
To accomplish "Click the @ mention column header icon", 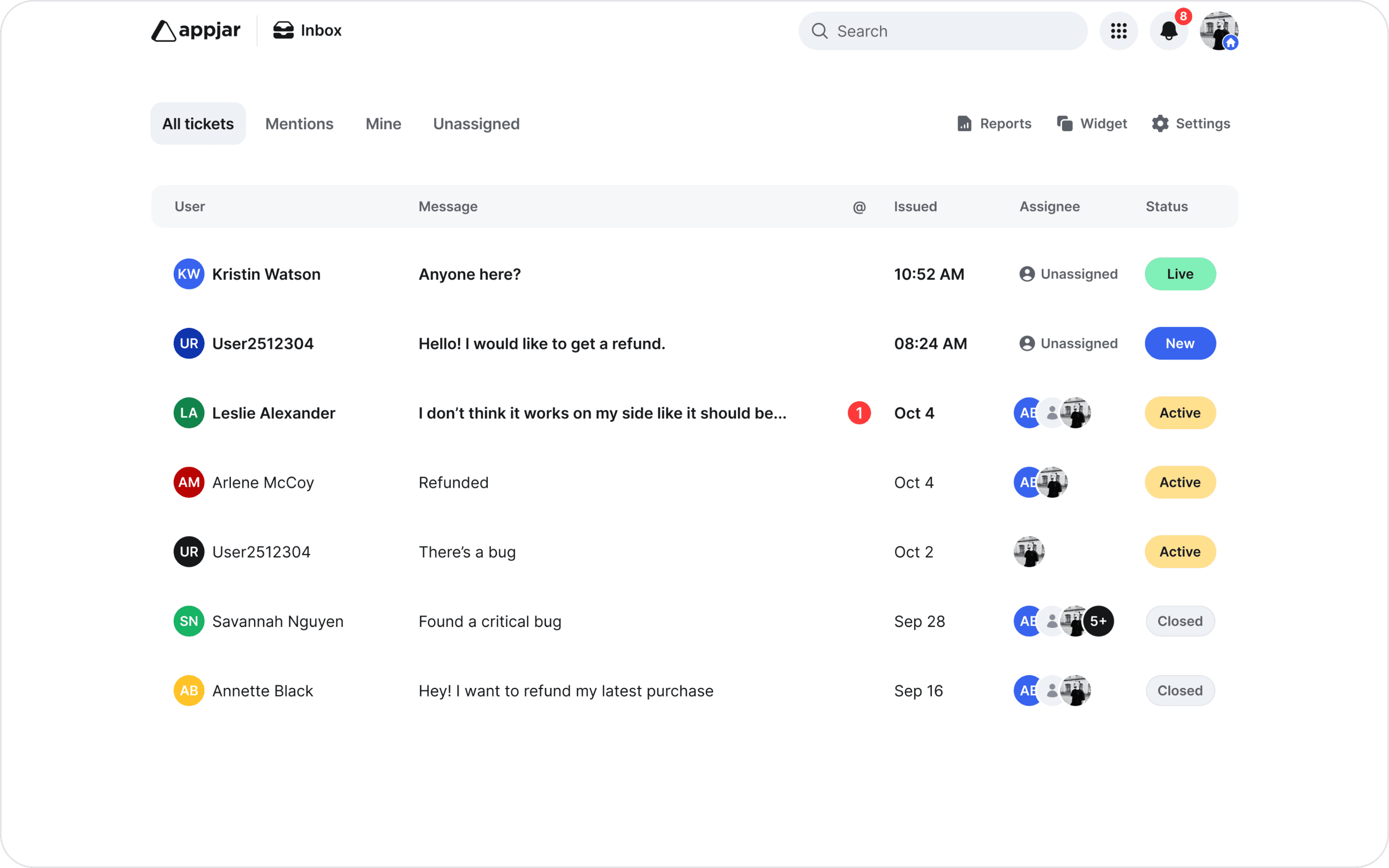I will [x=858, y=206].
